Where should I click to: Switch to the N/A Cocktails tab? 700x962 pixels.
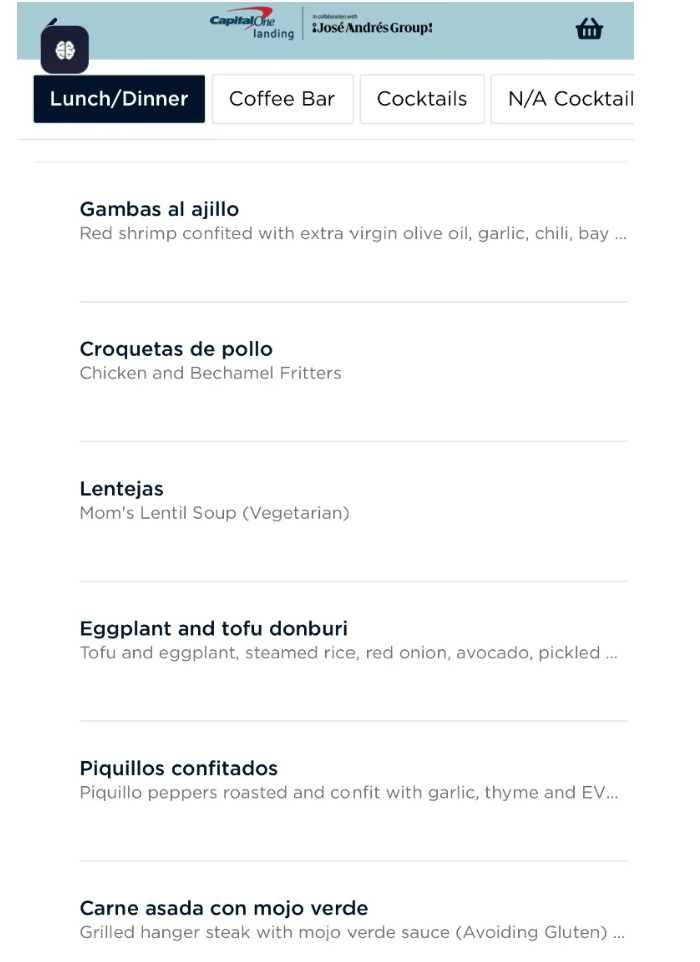(x=563, y=99)
